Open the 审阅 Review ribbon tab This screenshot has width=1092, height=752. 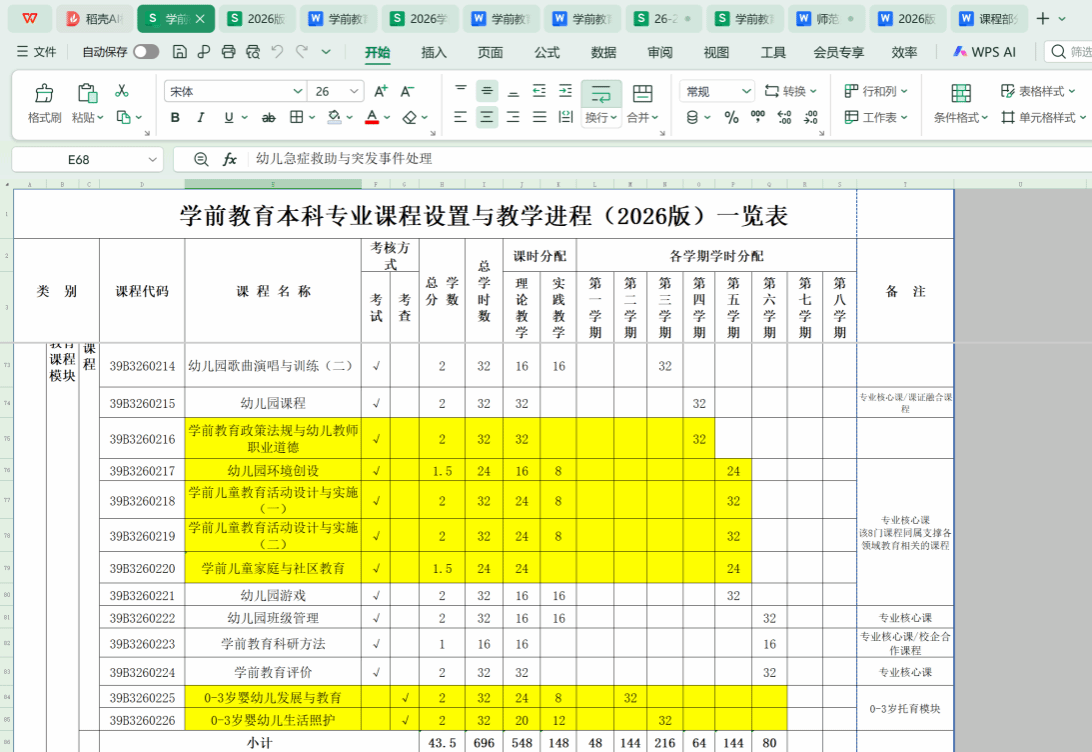(x=660, y=52)
